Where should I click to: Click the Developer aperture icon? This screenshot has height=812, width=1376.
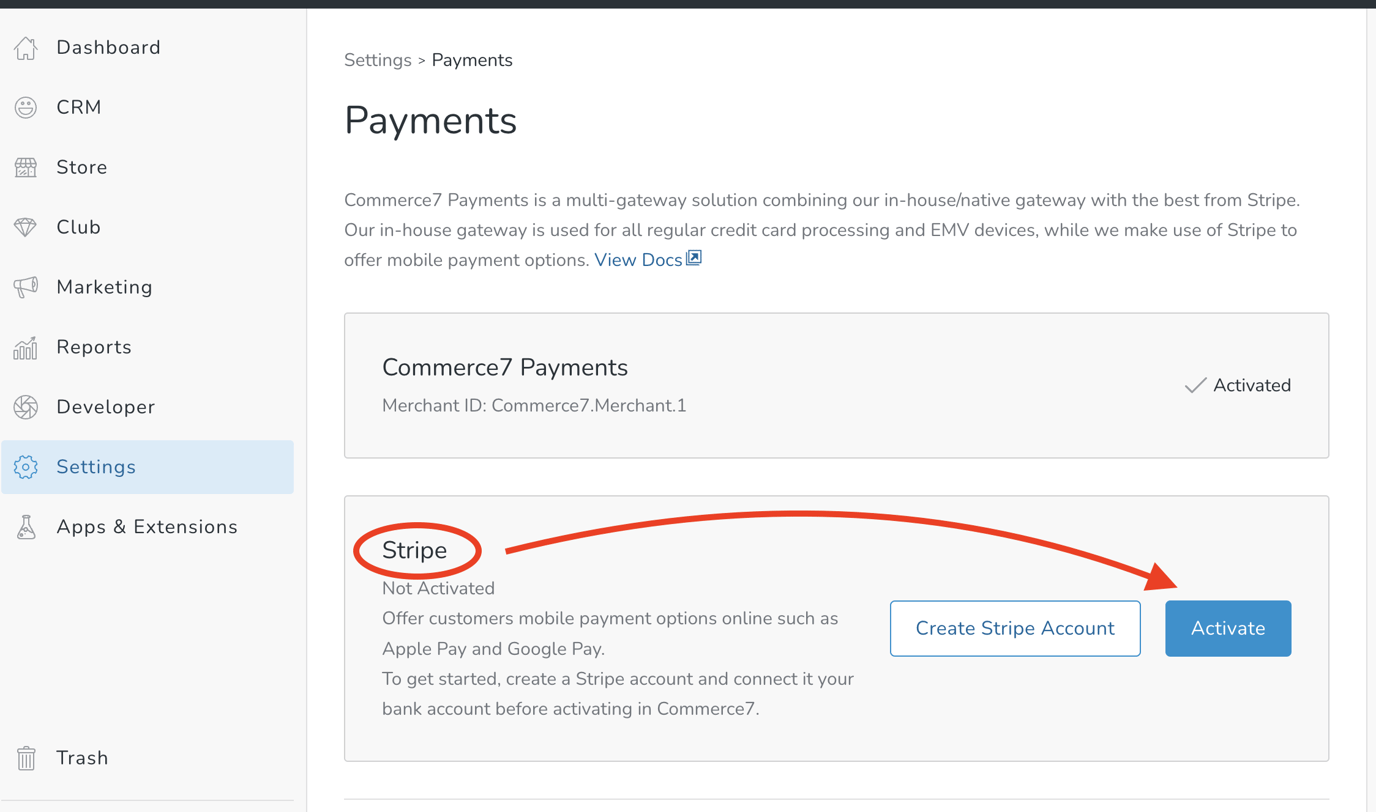[24, 407]
